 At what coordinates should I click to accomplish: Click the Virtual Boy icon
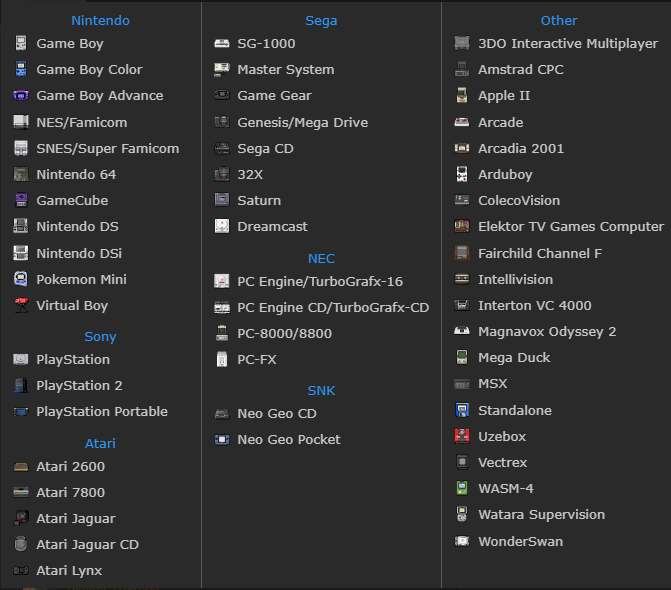tap(21, 305)
